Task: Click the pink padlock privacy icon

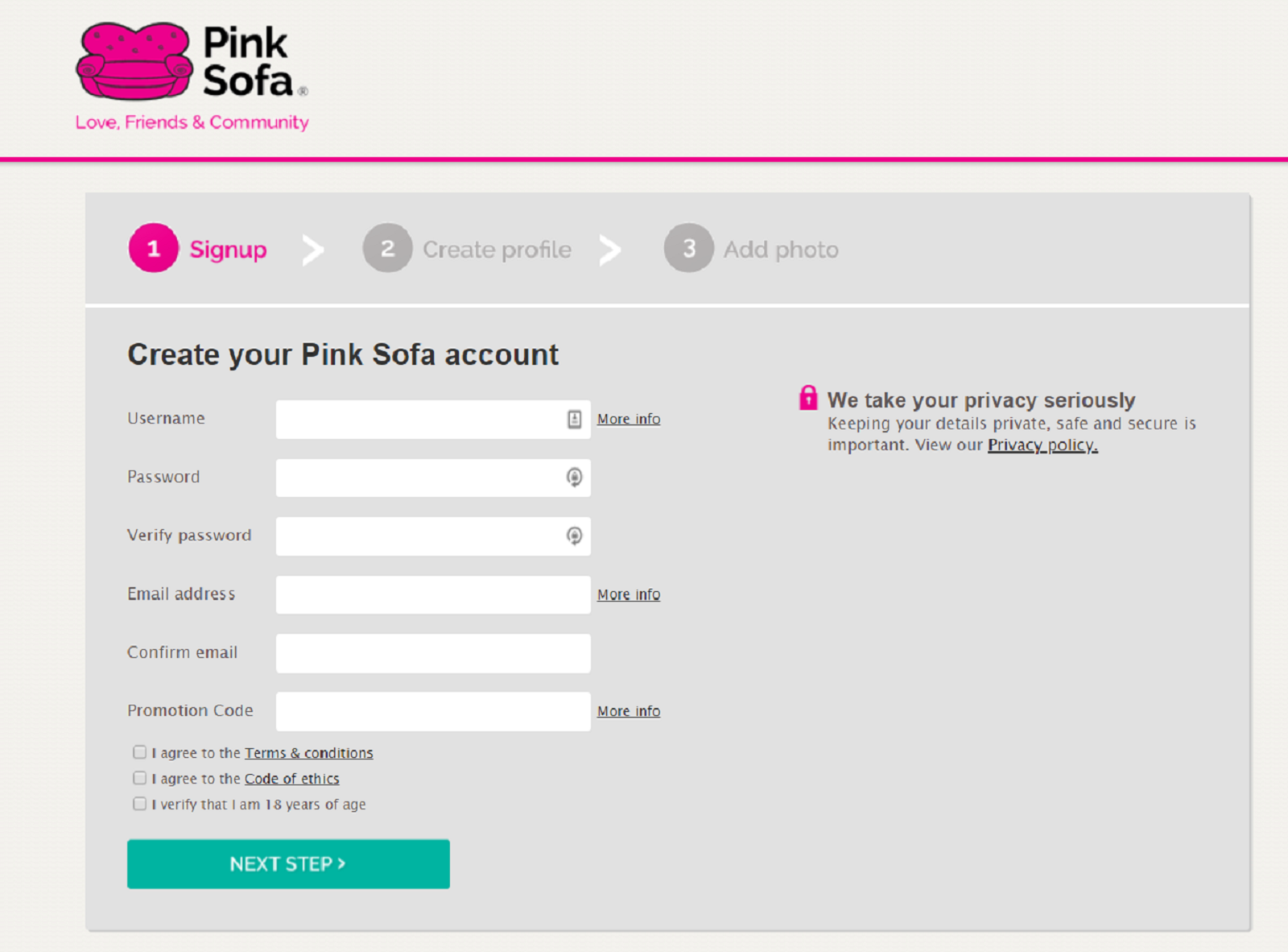Action: point(808,398)
